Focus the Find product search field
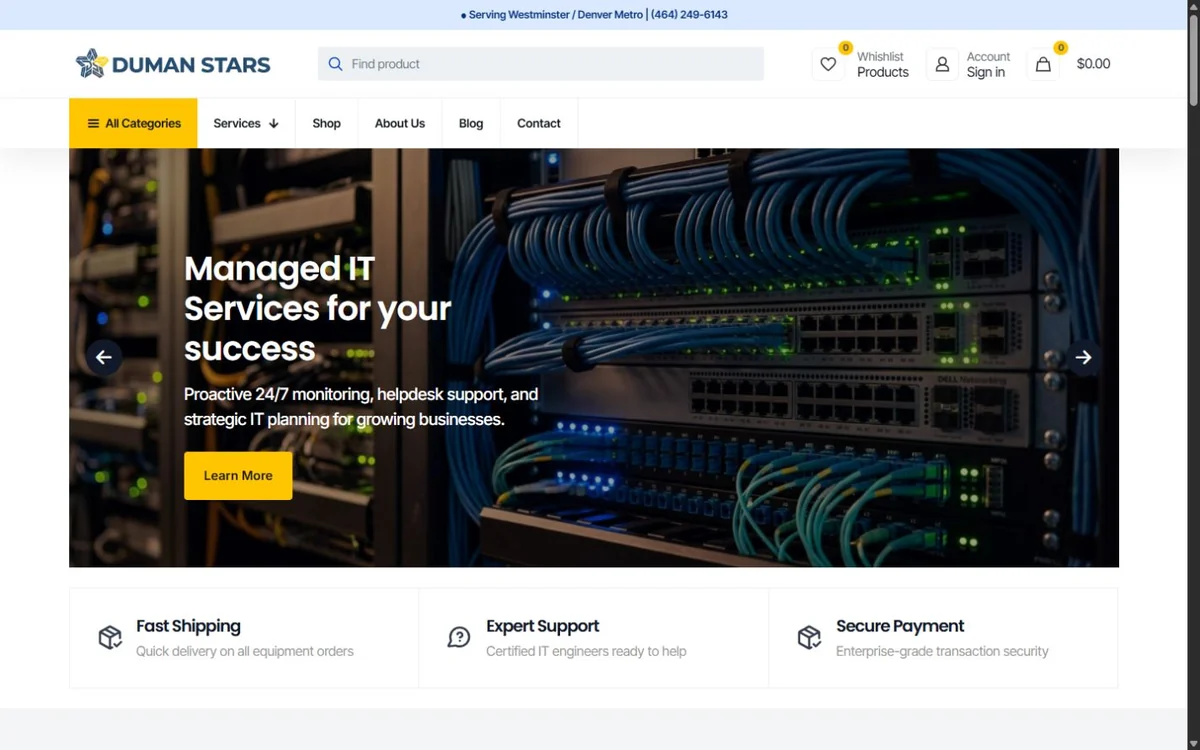This screenshot has height=750, width=1200. [x=541, y=64]
